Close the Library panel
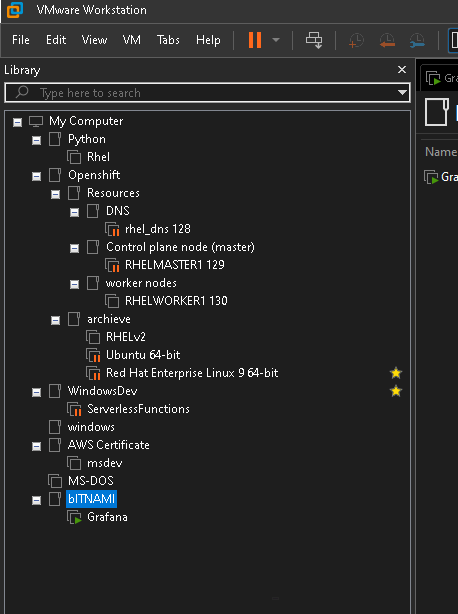This screenshot has width=458, height=614. [402, 70]
